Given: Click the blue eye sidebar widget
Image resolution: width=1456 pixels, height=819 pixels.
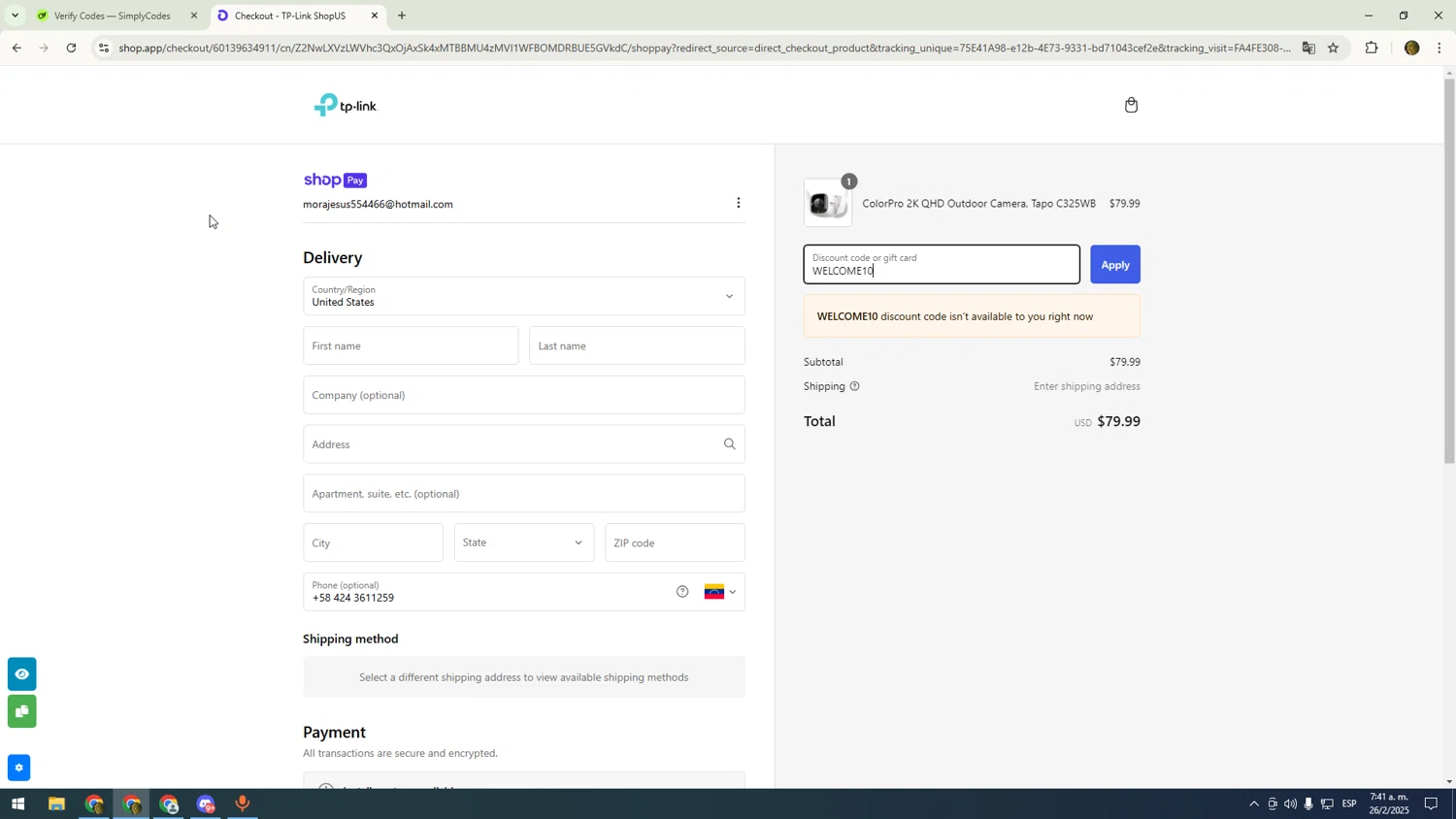Looking at the screenshot, I should (21, 673).
